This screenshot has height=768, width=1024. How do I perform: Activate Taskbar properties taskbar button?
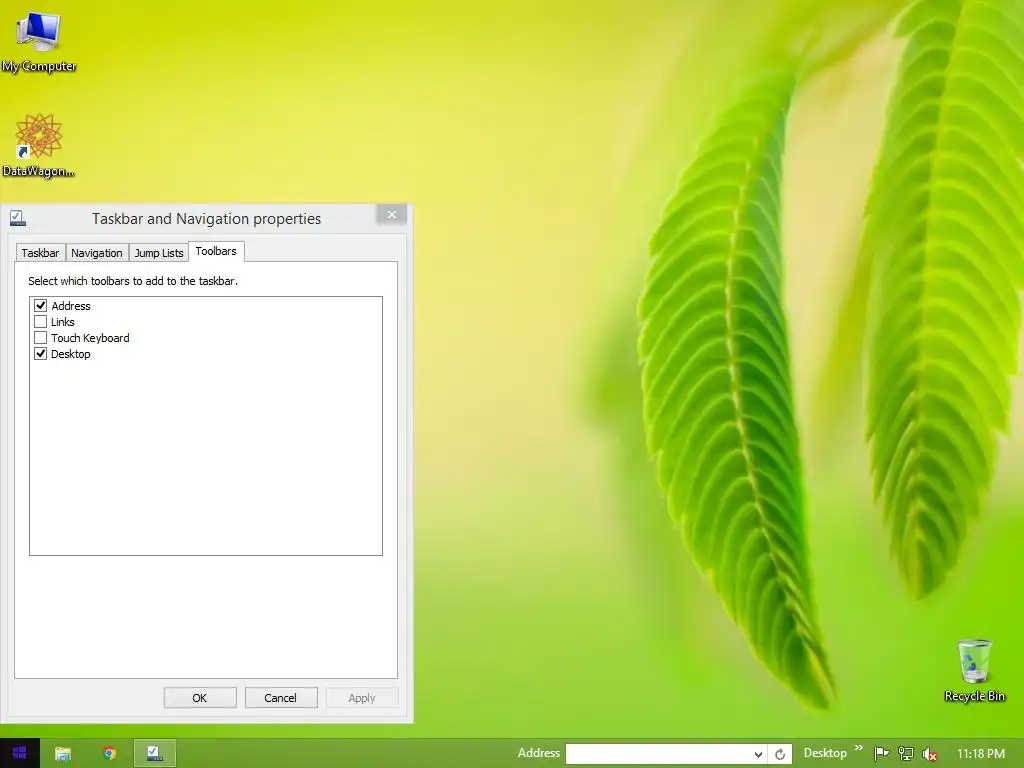tap(155, 754)
